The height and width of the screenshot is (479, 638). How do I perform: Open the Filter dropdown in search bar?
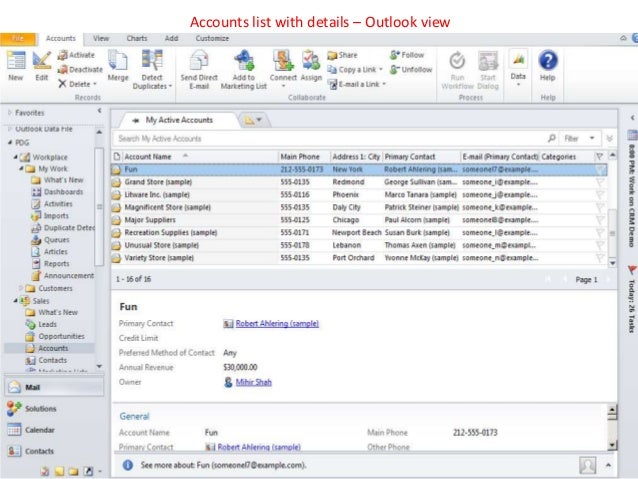(x=576, y=138)
